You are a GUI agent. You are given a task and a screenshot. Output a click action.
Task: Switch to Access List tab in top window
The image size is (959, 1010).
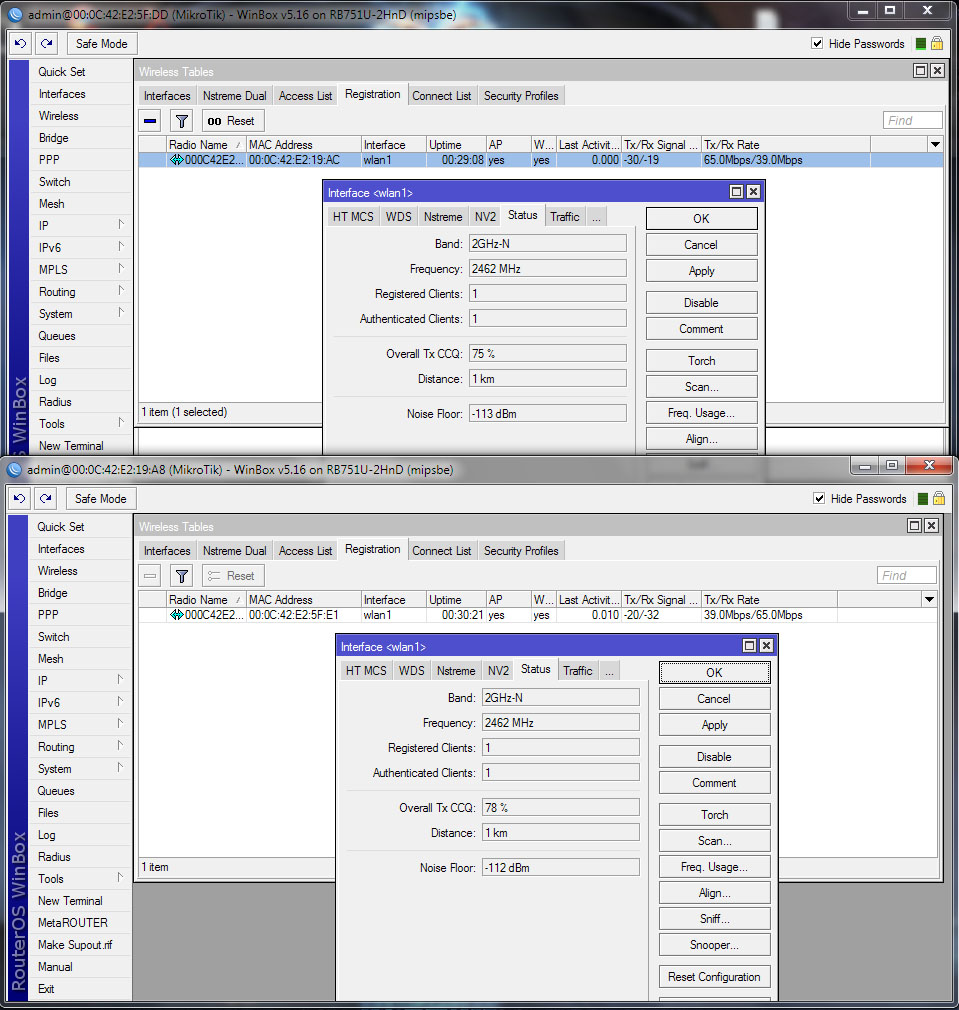(305, 96)
